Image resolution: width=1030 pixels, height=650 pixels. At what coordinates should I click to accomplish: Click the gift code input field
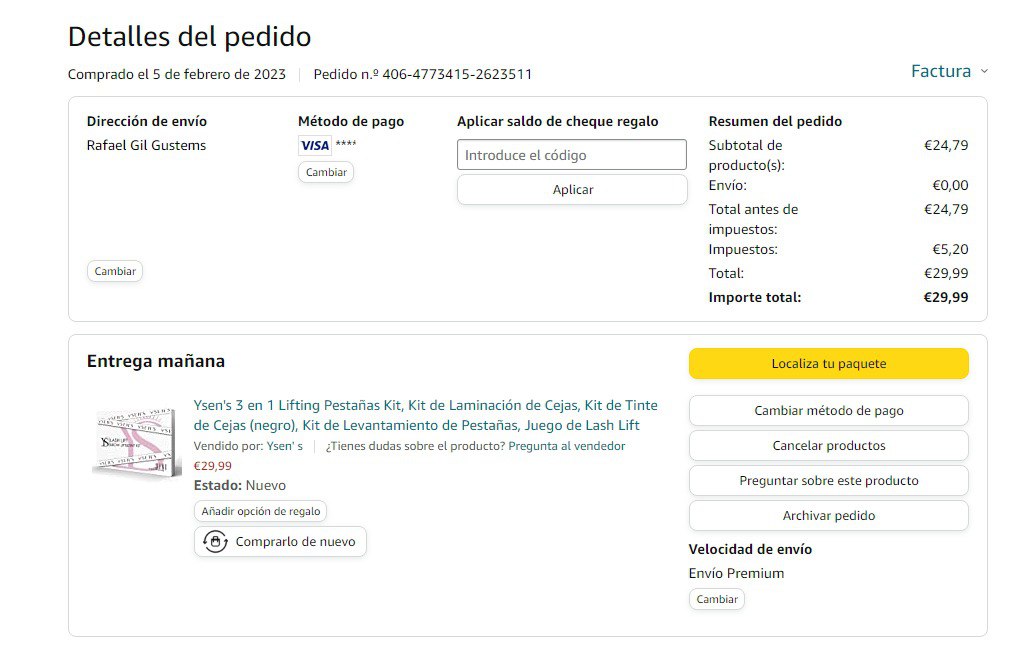572,155
